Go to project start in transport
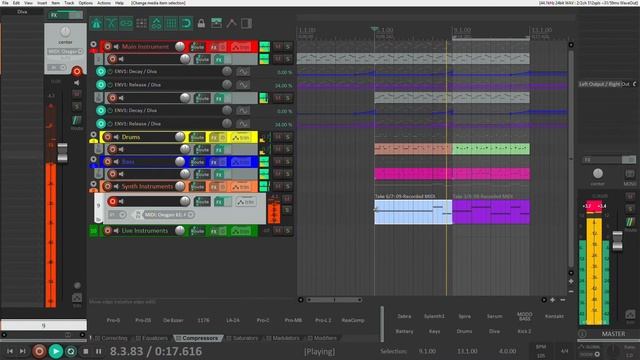The image size is (640, 360). (x=10, y=351)
